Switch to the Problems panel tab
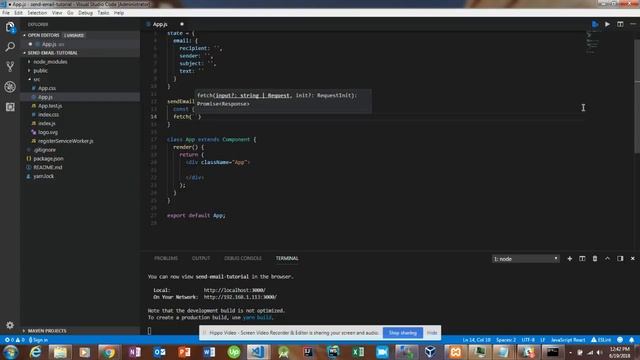 [166, 258]
